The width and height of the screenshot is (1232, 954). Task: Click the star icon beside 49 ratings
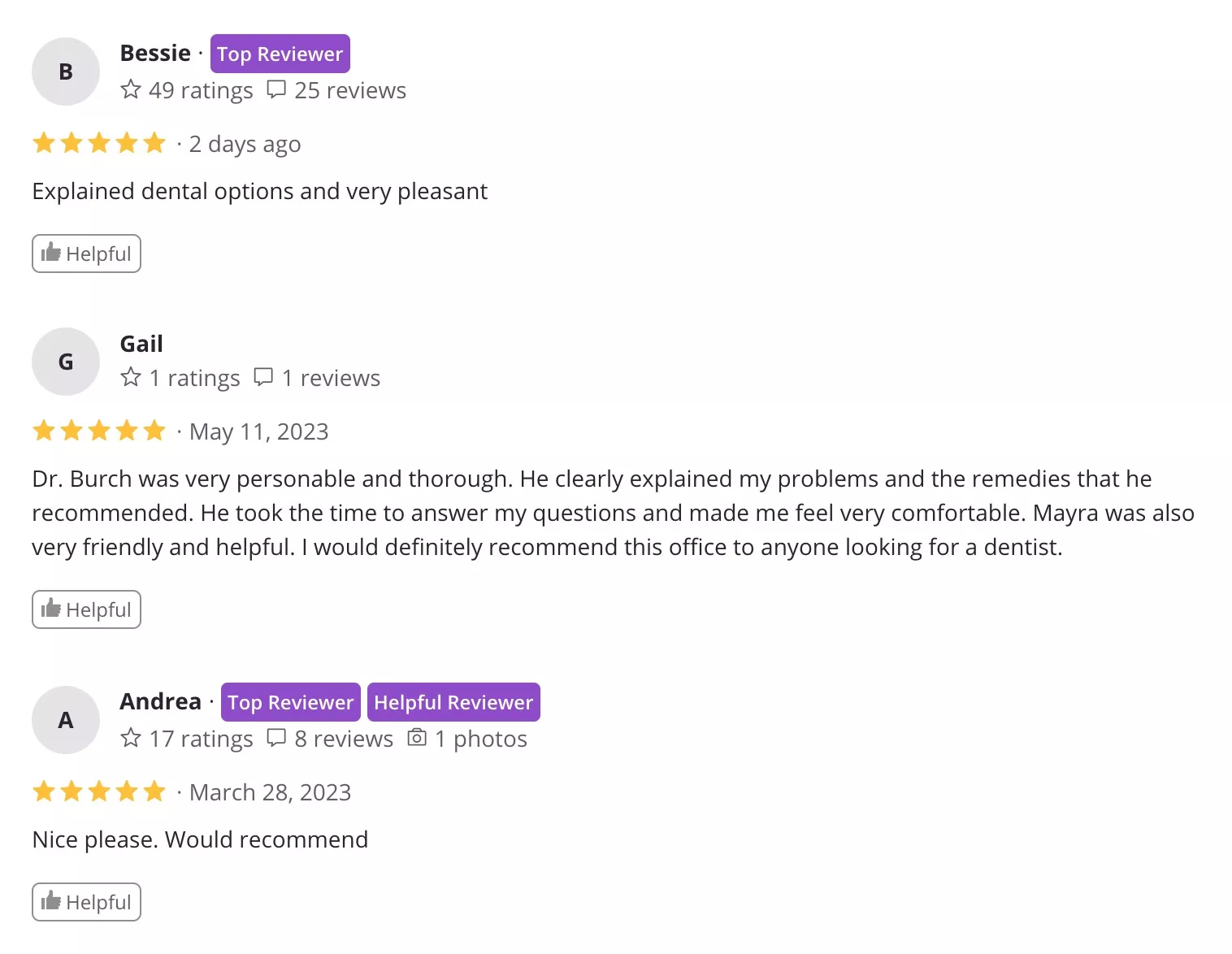point(131,89)
